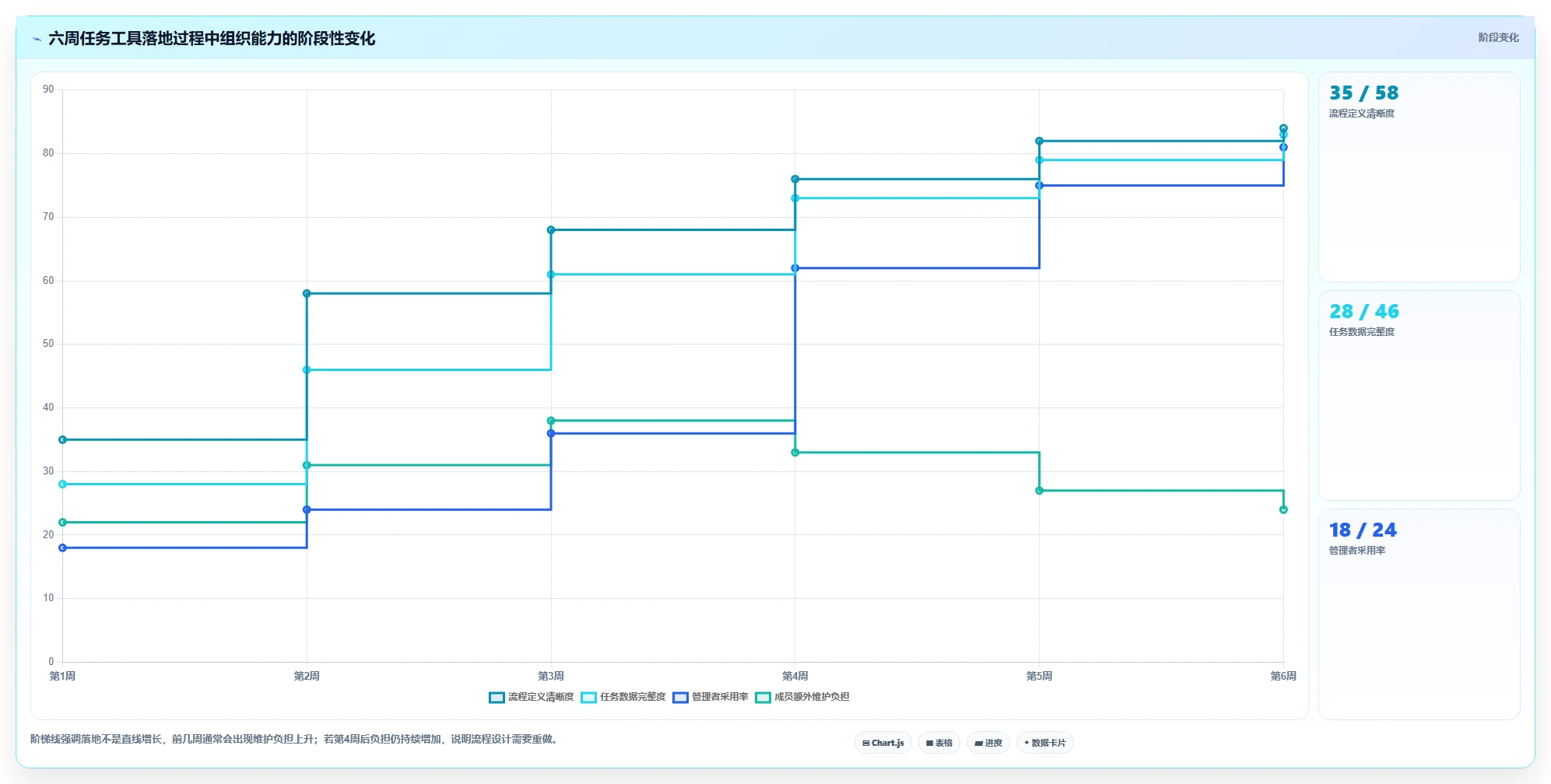
Task: Open the 表格 pill
Action: pos(939,743)
